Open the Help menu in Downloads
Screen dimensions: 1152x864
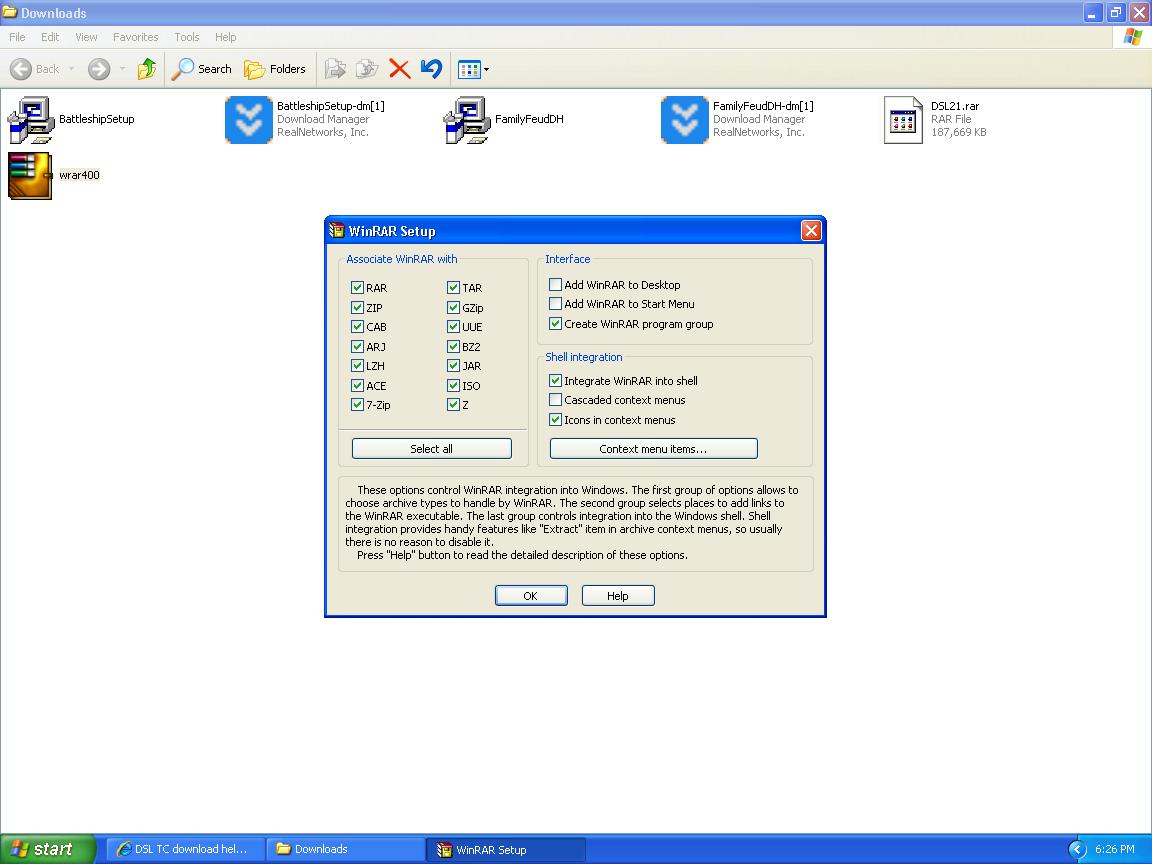point(226,37)
